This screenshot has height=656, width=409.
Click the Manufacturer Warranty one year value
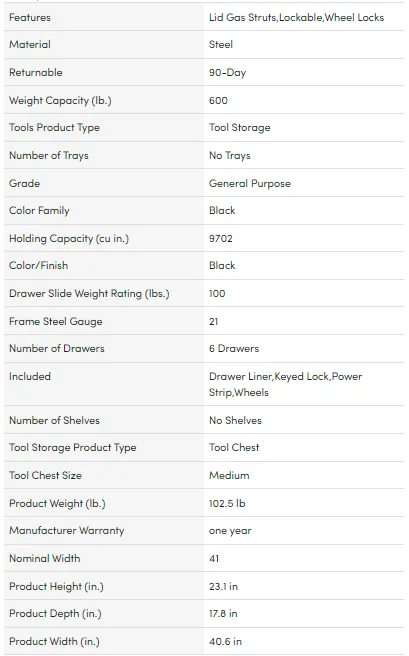(x=230, y=530)
